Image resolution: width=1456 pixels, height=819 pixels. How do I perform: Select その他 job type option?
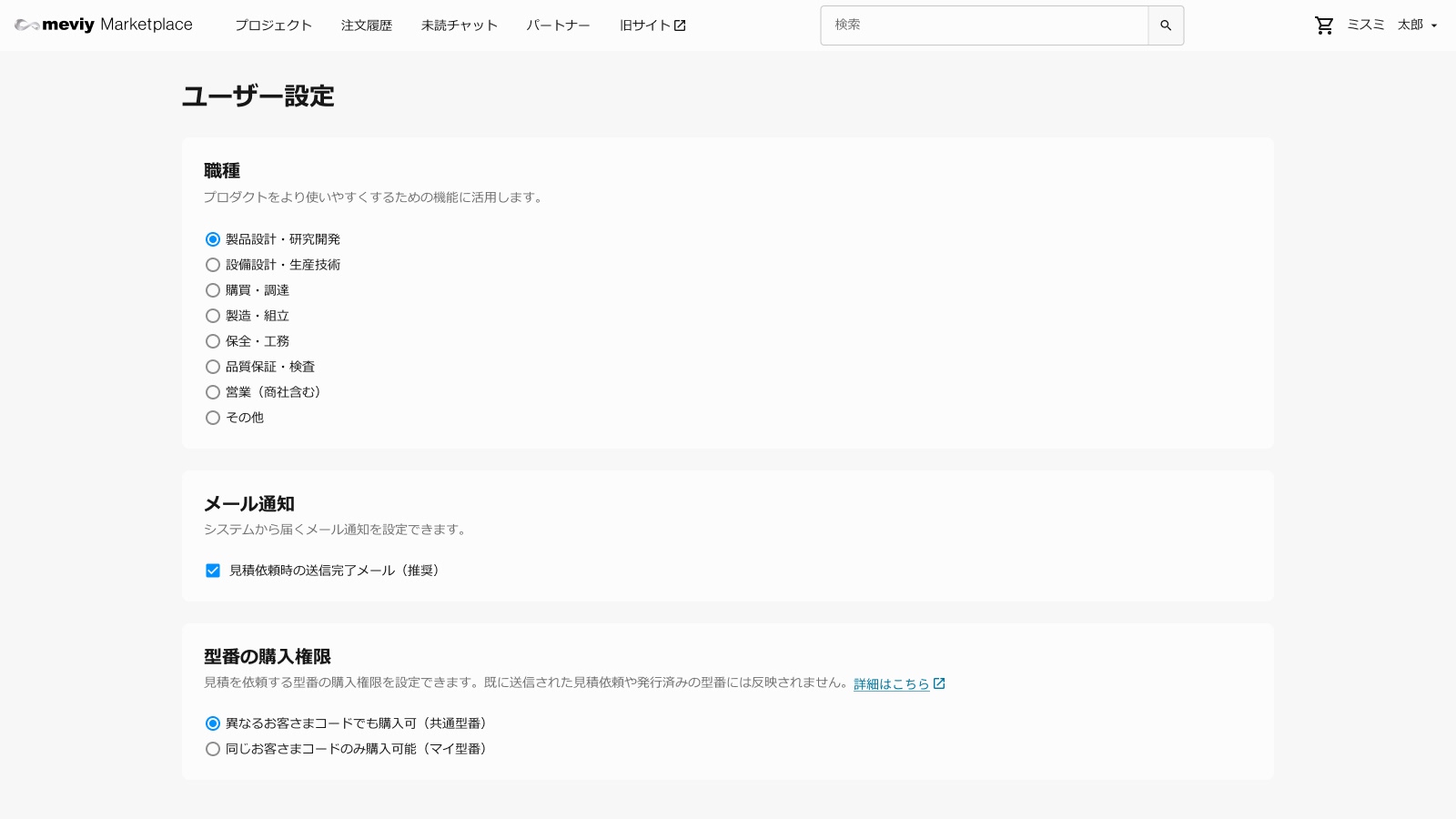[x=213, y=418]
